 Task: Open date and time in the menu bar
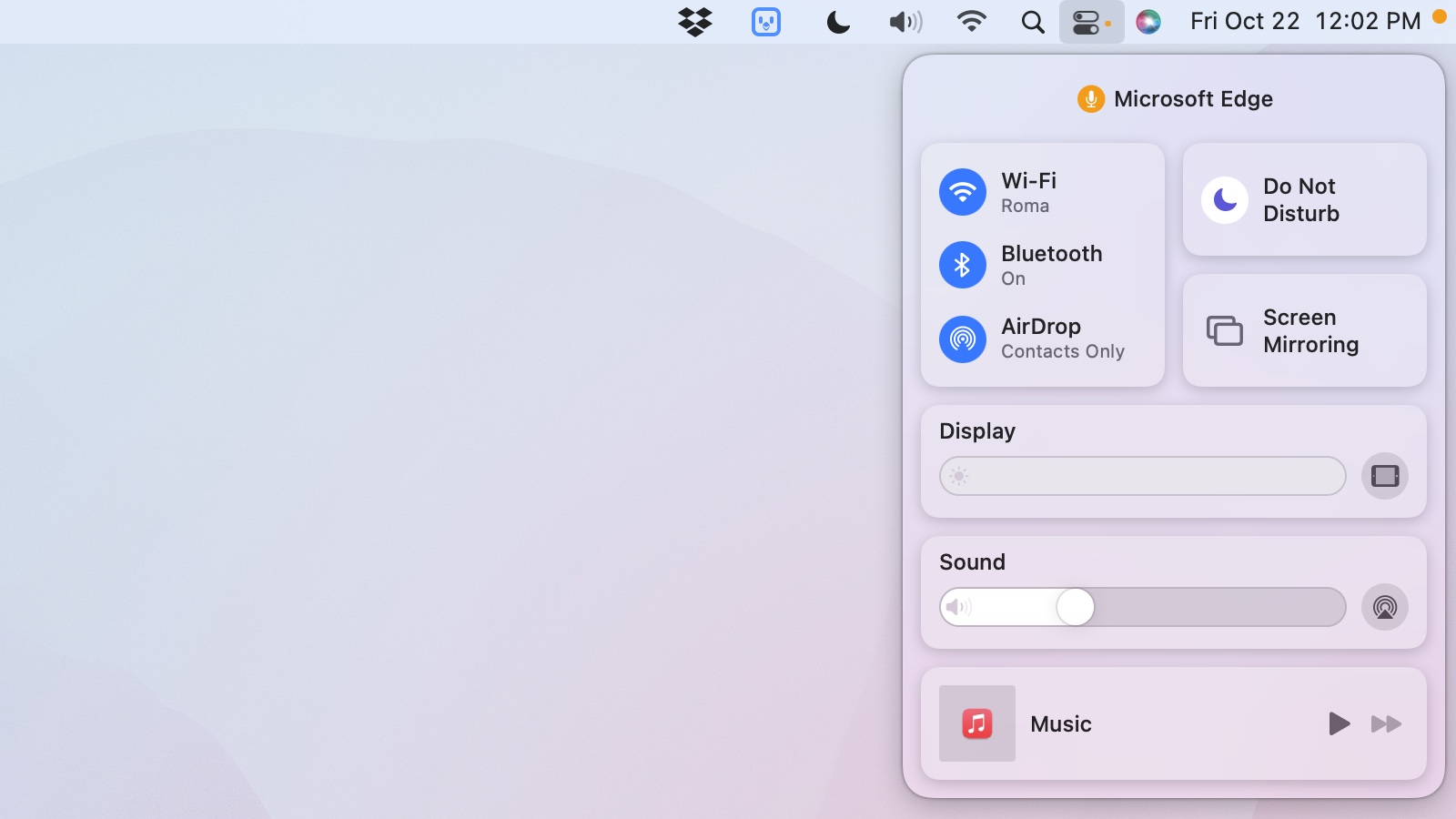click(x=1305, y=22)
